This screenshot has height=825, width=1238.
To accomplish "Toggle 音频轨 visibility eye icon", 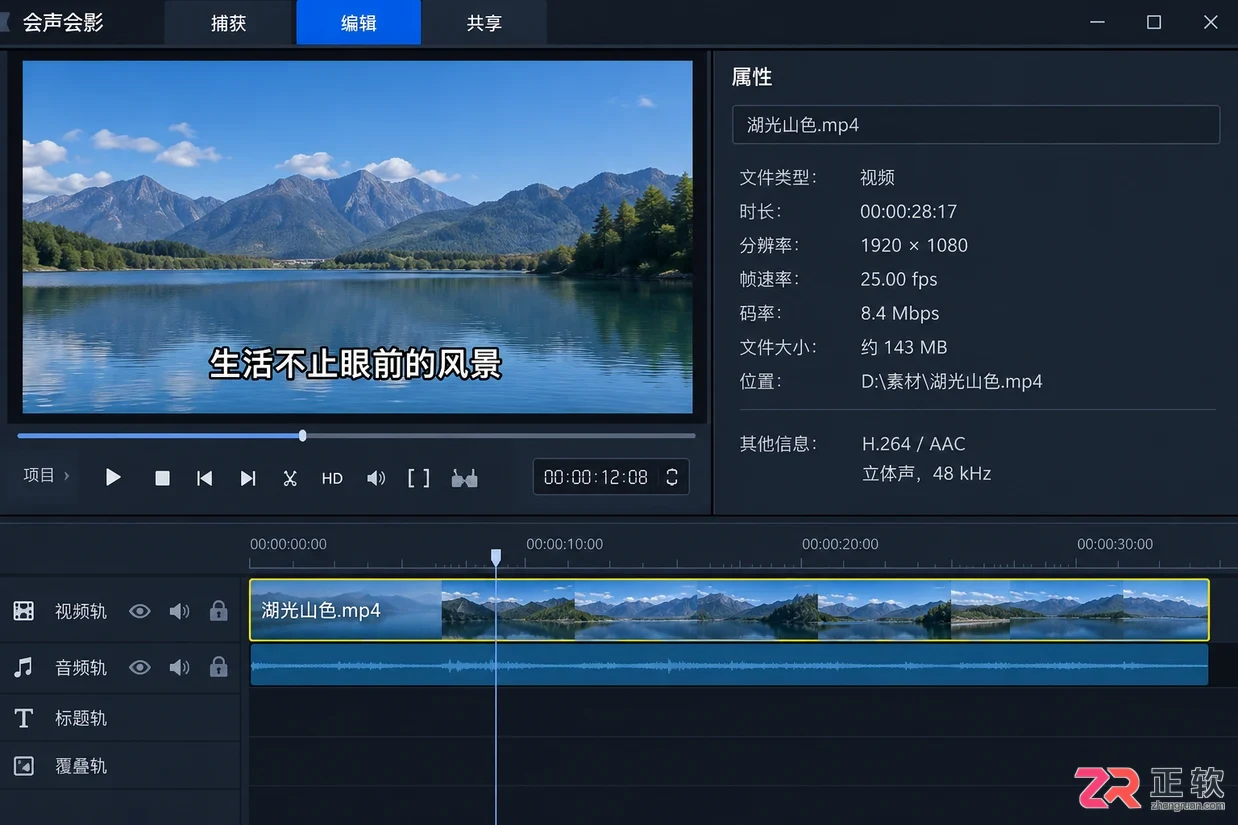I will pos(140,667).
